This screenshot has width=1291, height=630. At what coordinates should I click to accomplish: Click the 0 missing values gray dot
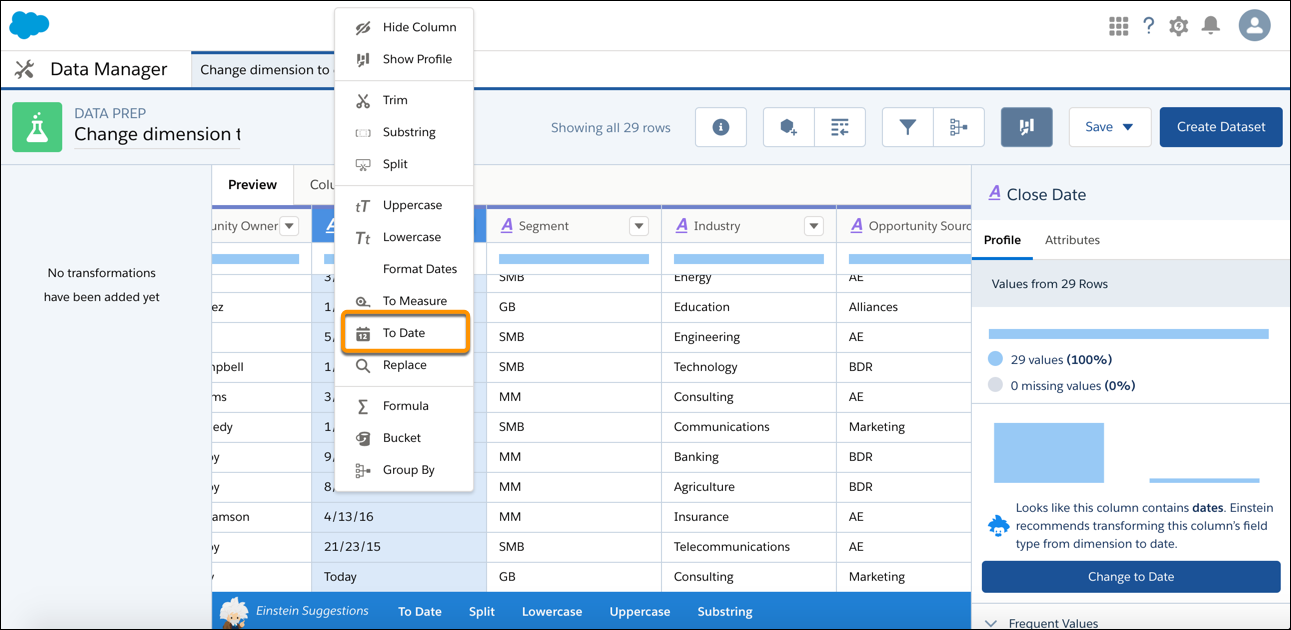[x=995, y=385]
